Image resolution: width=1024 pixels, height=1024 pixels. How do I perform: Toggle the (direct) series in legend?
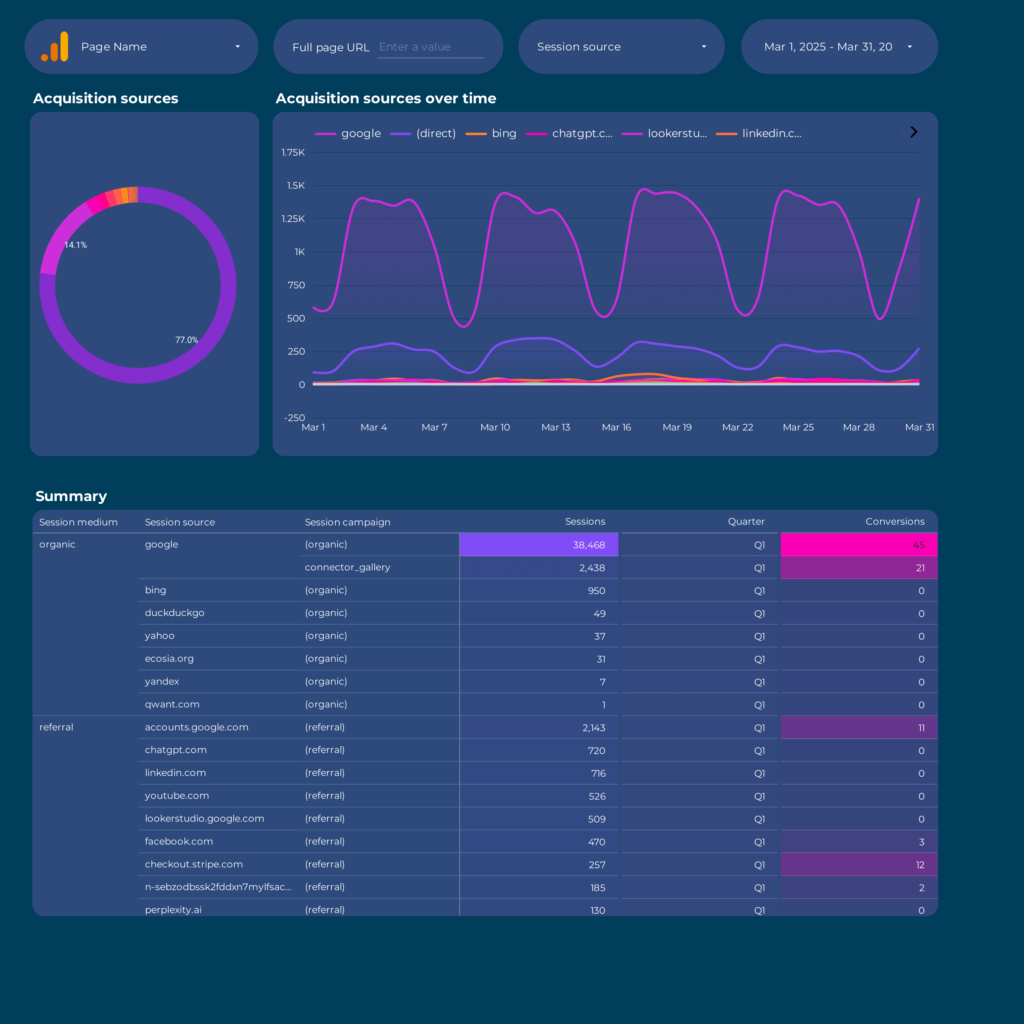pyautogui.click(x=424, y=133)
